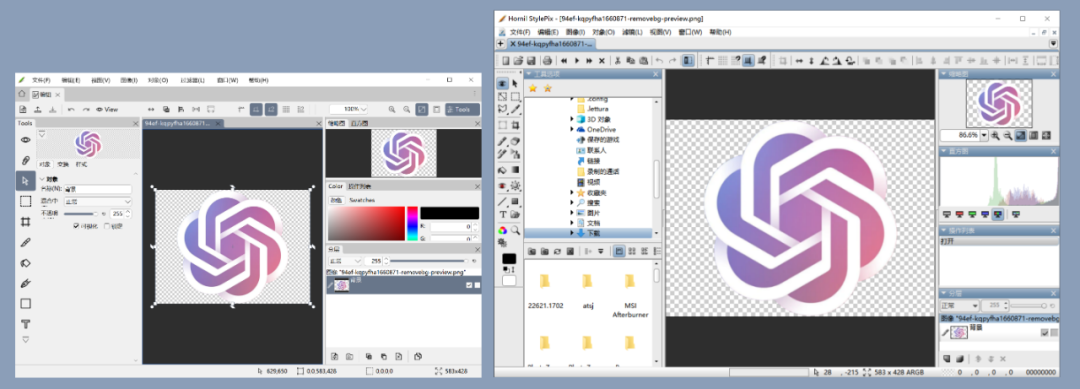Click the Undo arrow in left window toolbar
1080x389 pixels.
tap(71, 109)
